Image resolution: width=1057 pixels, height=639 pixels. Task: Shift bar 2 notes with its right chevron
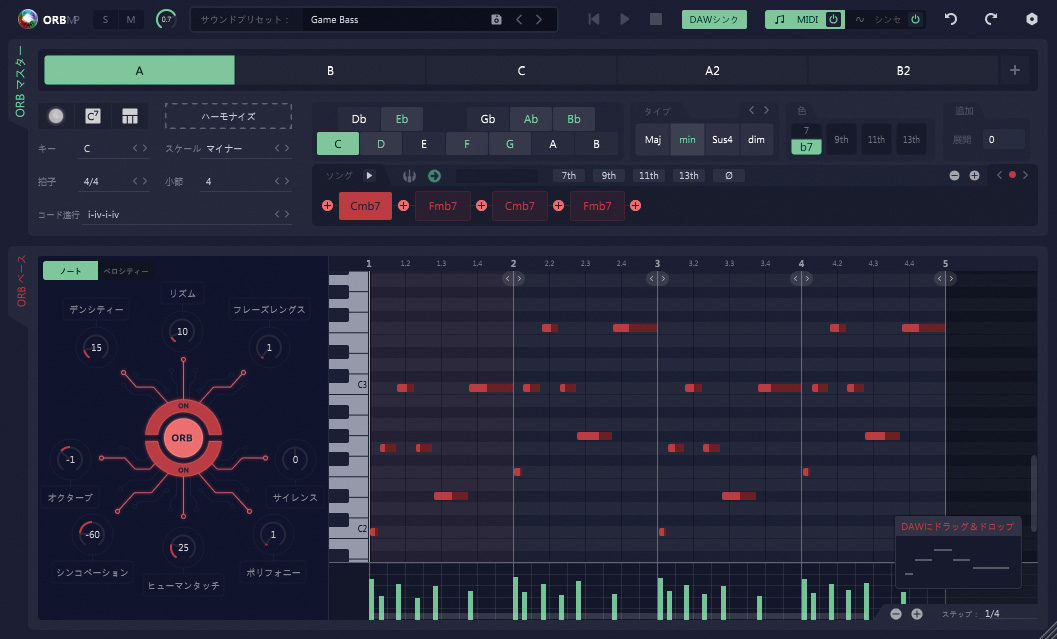point(519,278)
